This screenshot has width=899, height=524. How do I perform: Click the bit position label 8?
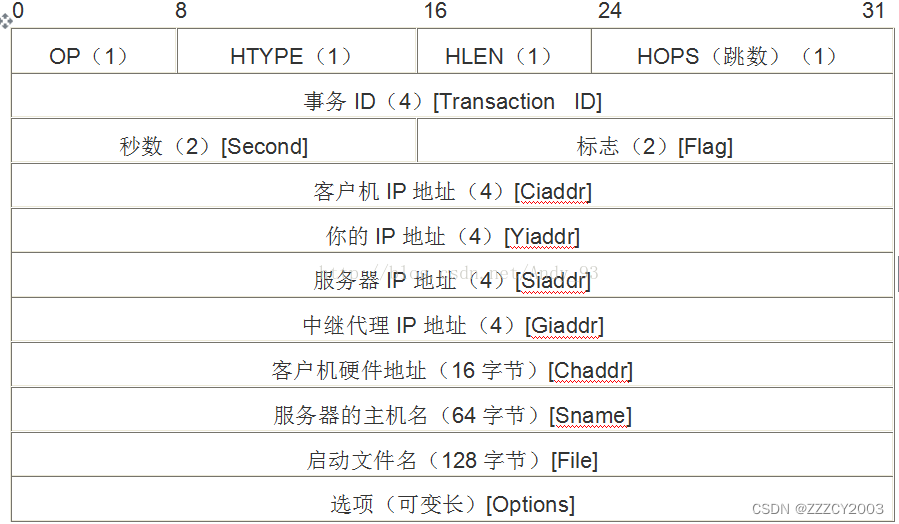[x=180, y=11]
